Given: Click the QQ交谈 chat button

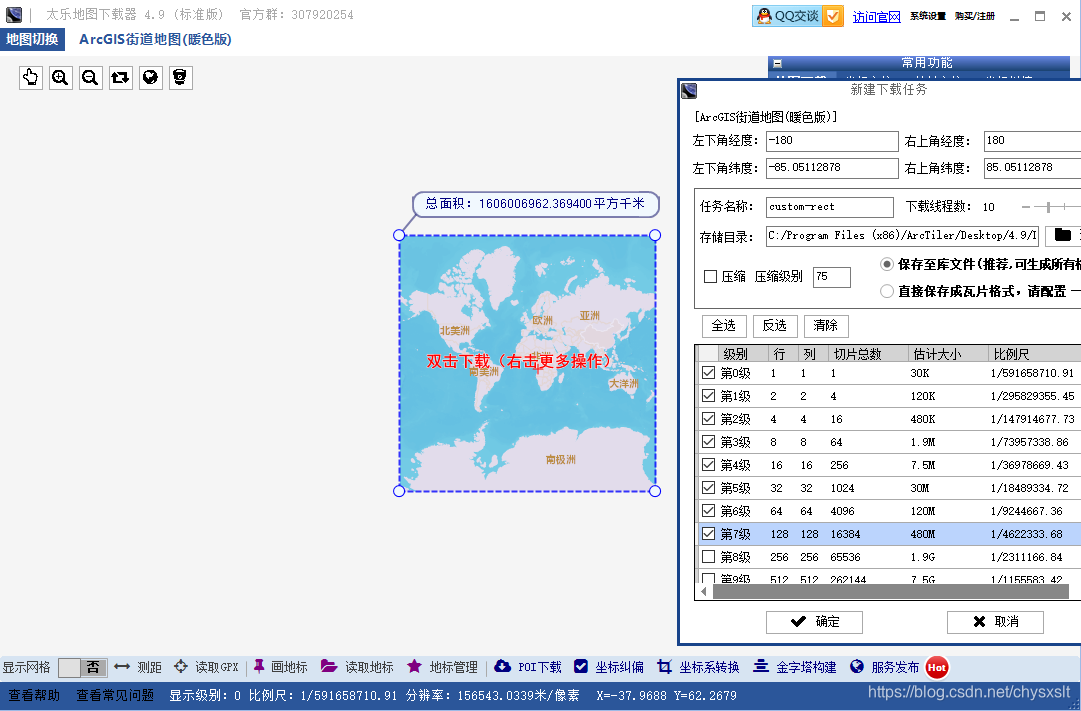Looking at the screenshot, I should pyautogui.click(x=787, y=16).
